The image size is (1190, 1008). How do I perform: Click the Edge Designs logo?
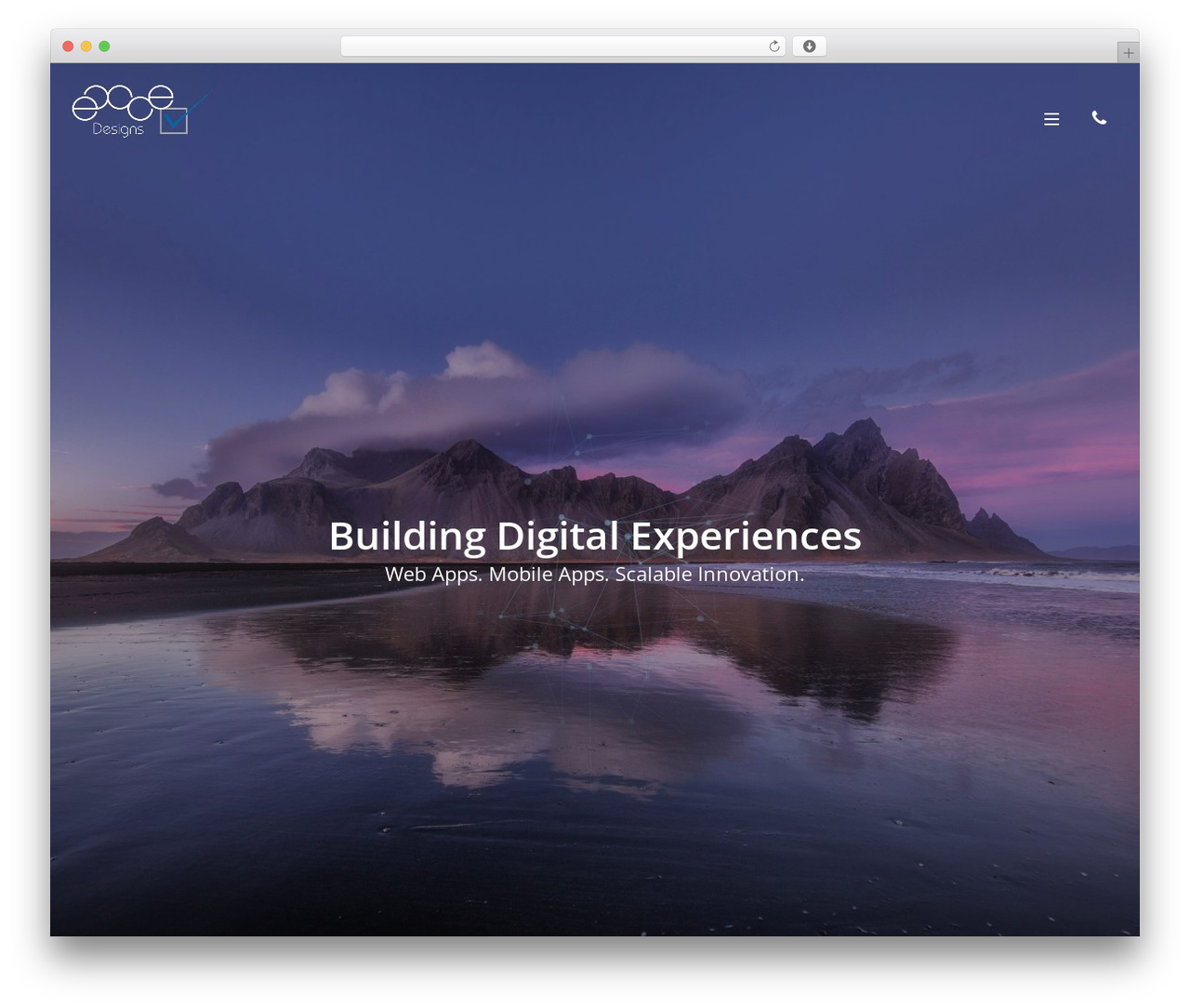139,111
